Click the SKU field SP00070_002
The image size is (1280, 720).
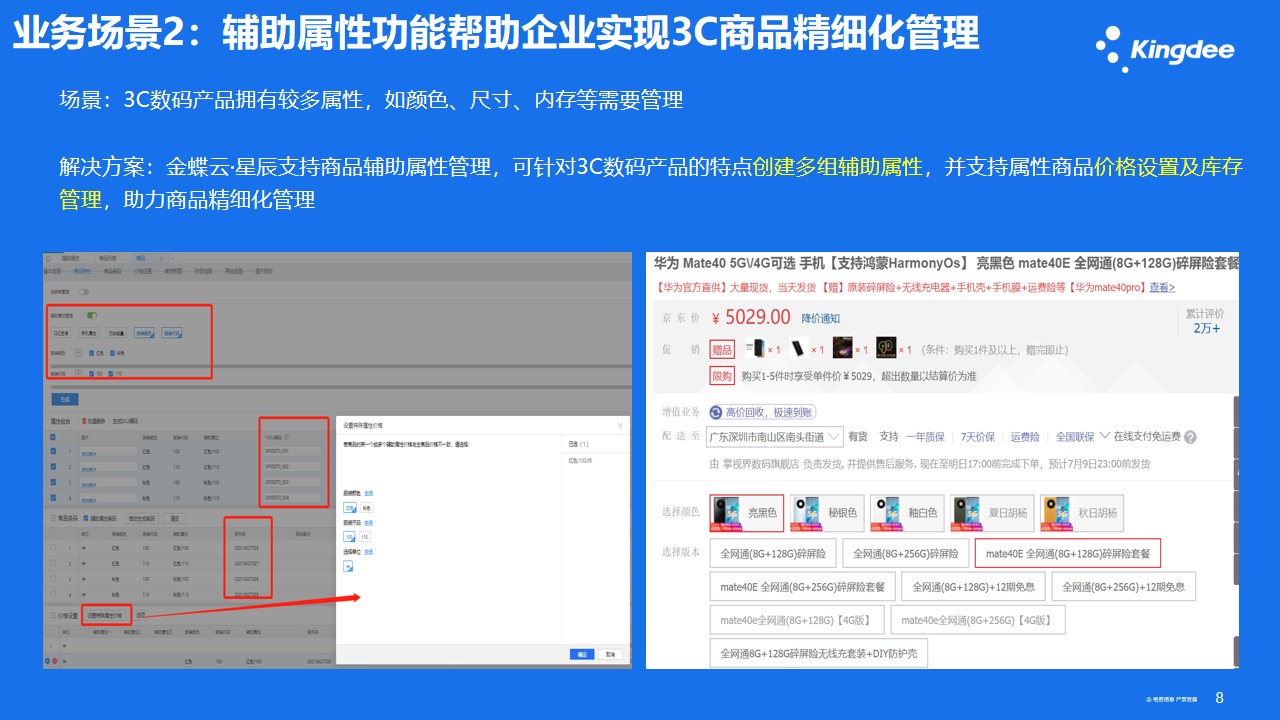point(291,467)
